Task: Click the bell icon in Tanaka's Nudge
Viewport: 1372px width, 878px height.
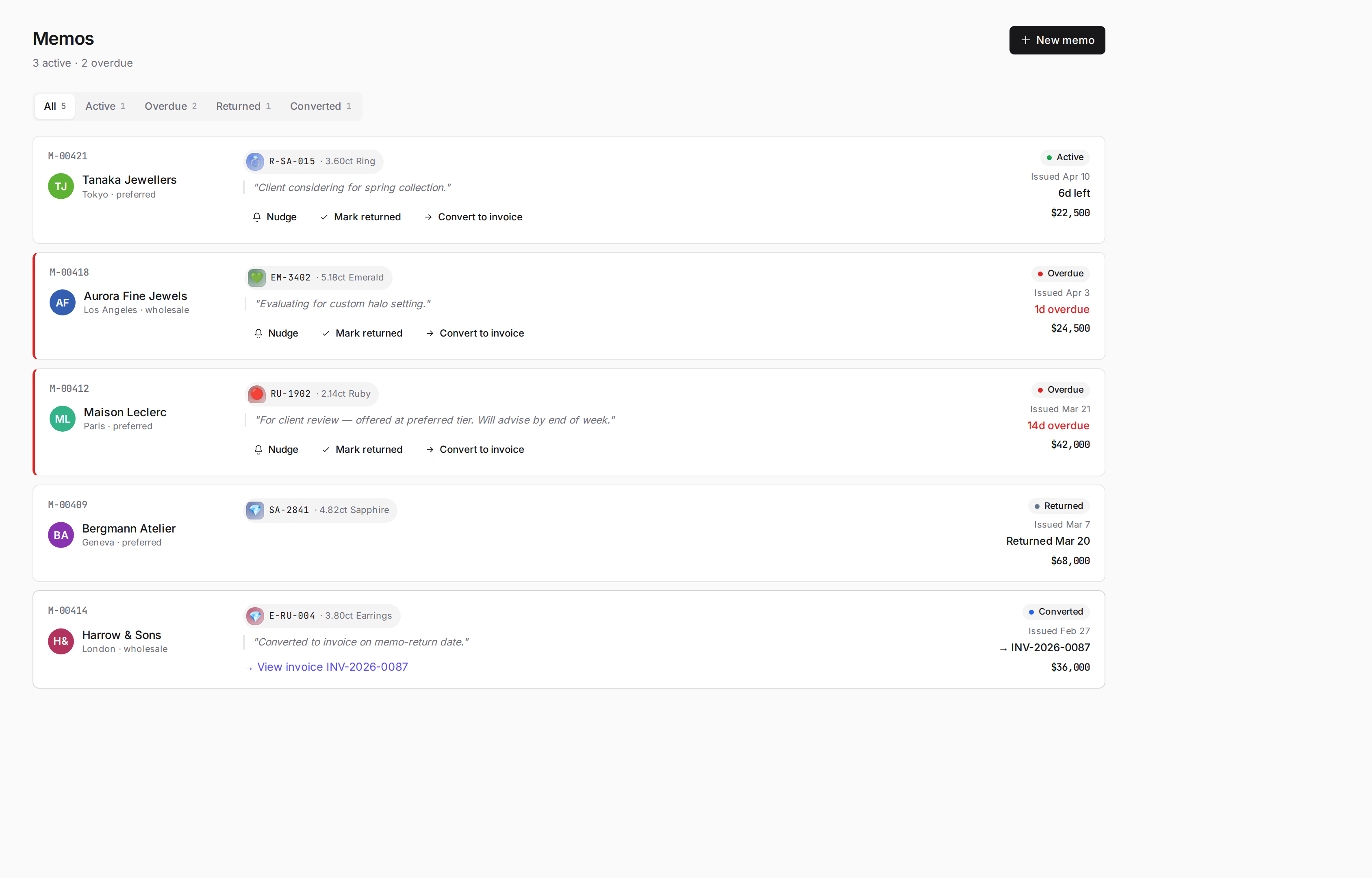Action: pos(256,217)
